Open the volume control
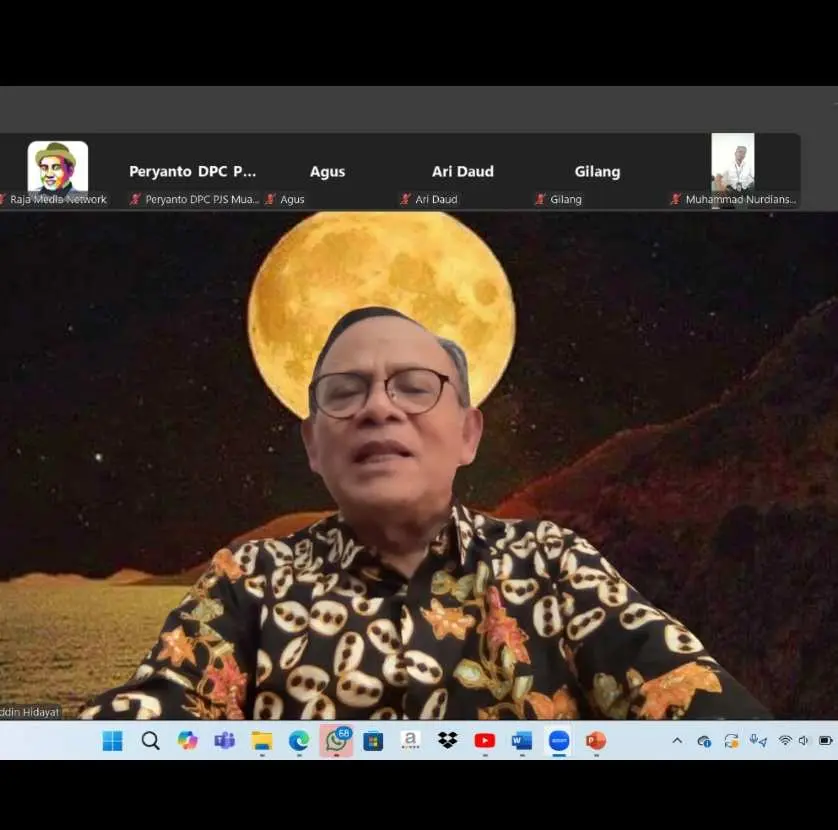This screenshot has width=838, height=830. (x=803, y=741)
